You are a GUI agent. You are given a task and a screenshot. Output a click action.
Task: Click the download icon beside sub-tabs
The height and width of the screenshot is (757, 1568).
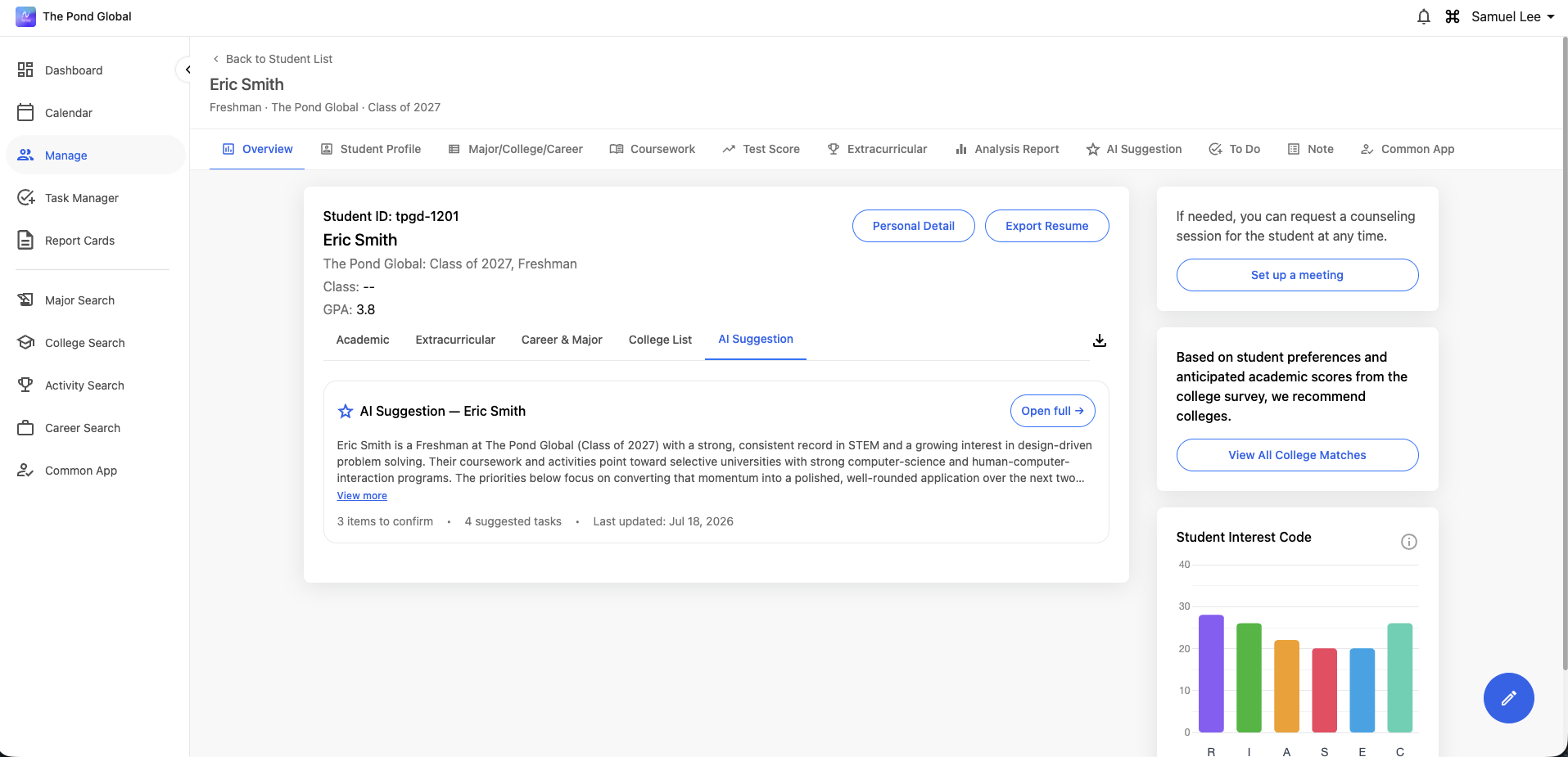(x=1100, y=340)
